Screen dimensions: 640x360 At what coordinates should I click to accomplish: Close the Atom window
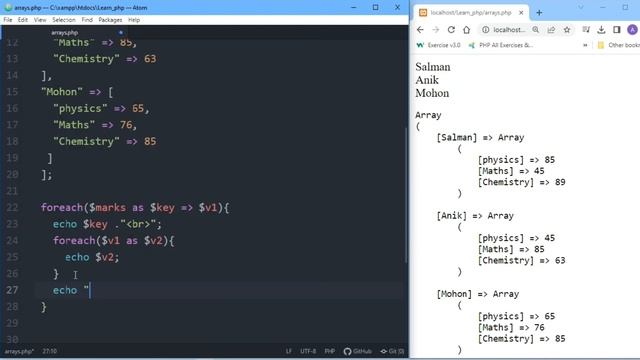pos(397,7)
